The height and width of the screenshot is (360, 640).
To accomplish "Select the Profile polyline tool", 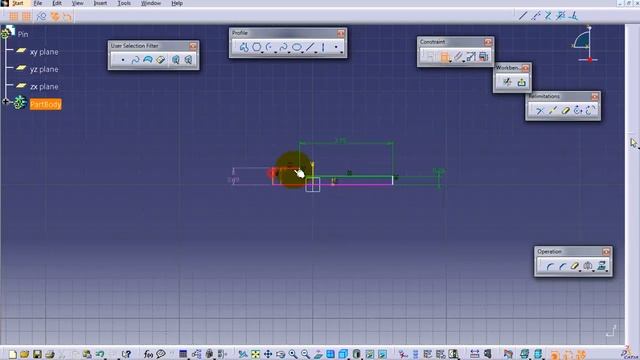I will click(244, 47).
